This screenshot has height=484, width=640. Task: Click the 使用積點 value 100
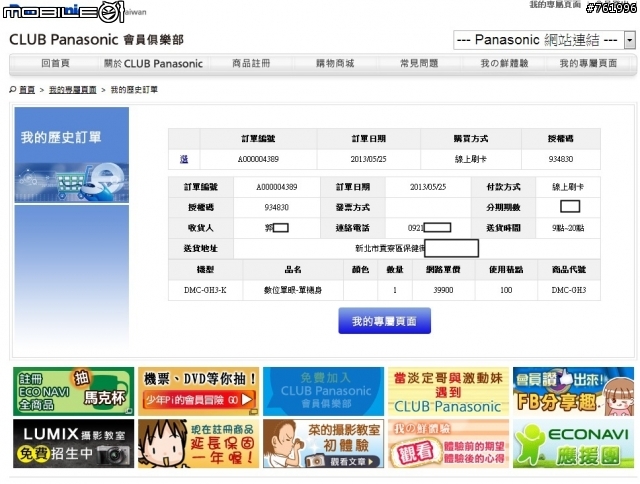pyautogui.click(x=506, y=290)
